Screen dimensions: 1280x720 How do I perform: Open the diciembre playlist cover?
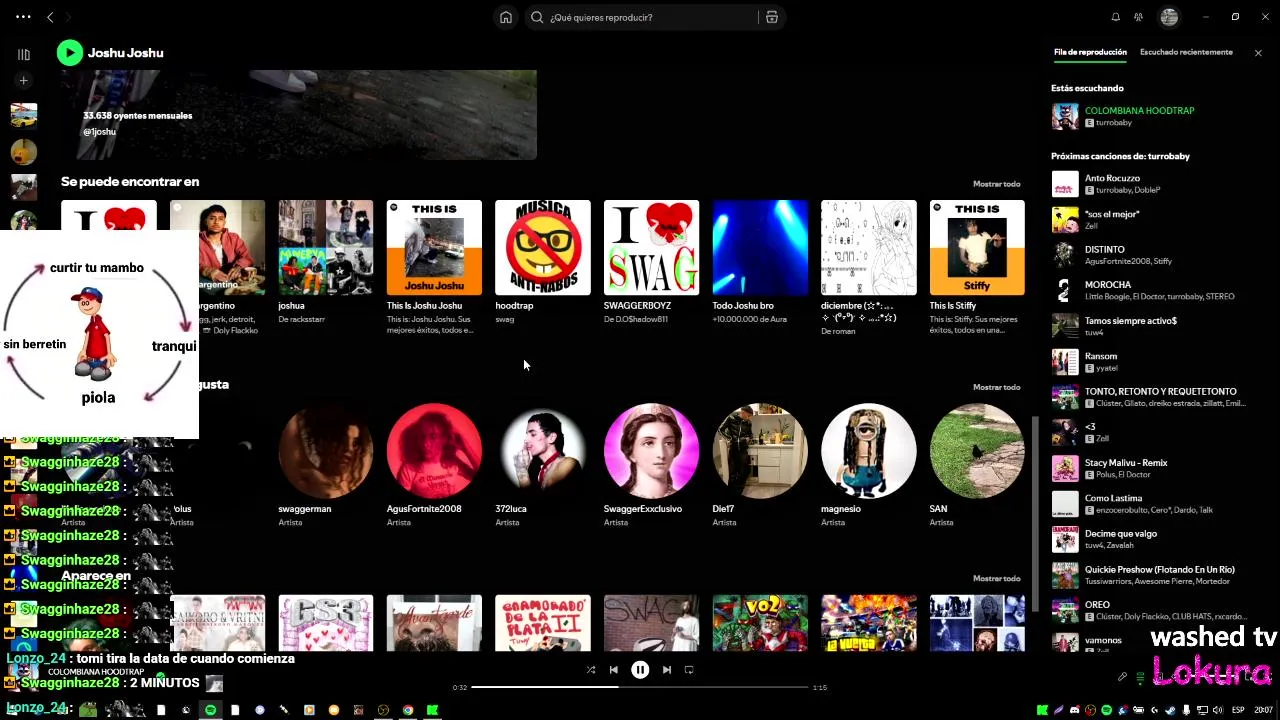[868, 248]
